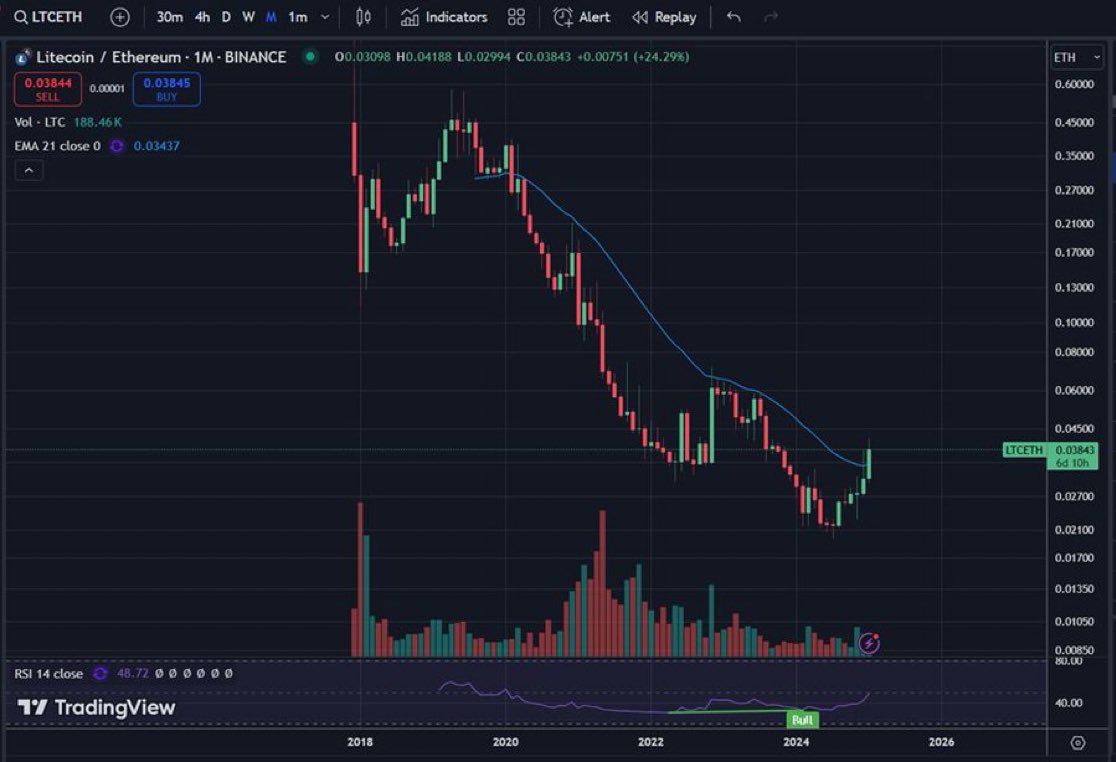Click the blue 0.03845 BUY button
Screen dimensions: 1116x762
tap(167, 89)
